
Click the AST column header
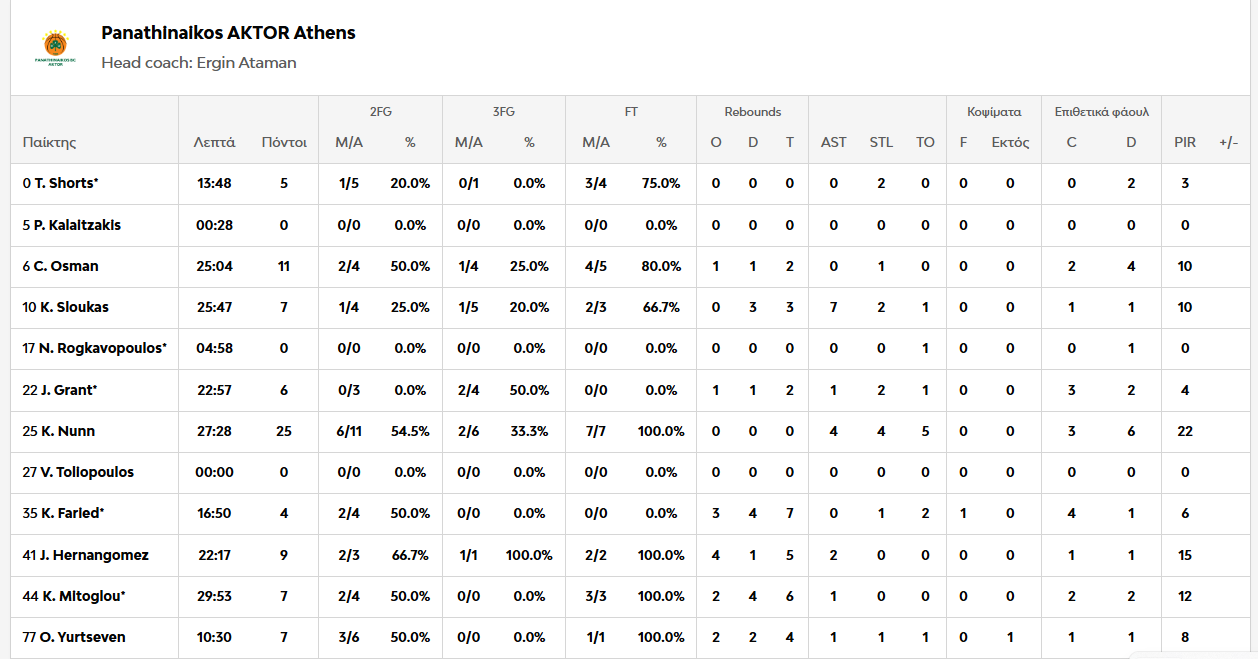click(x=833, y=142)
